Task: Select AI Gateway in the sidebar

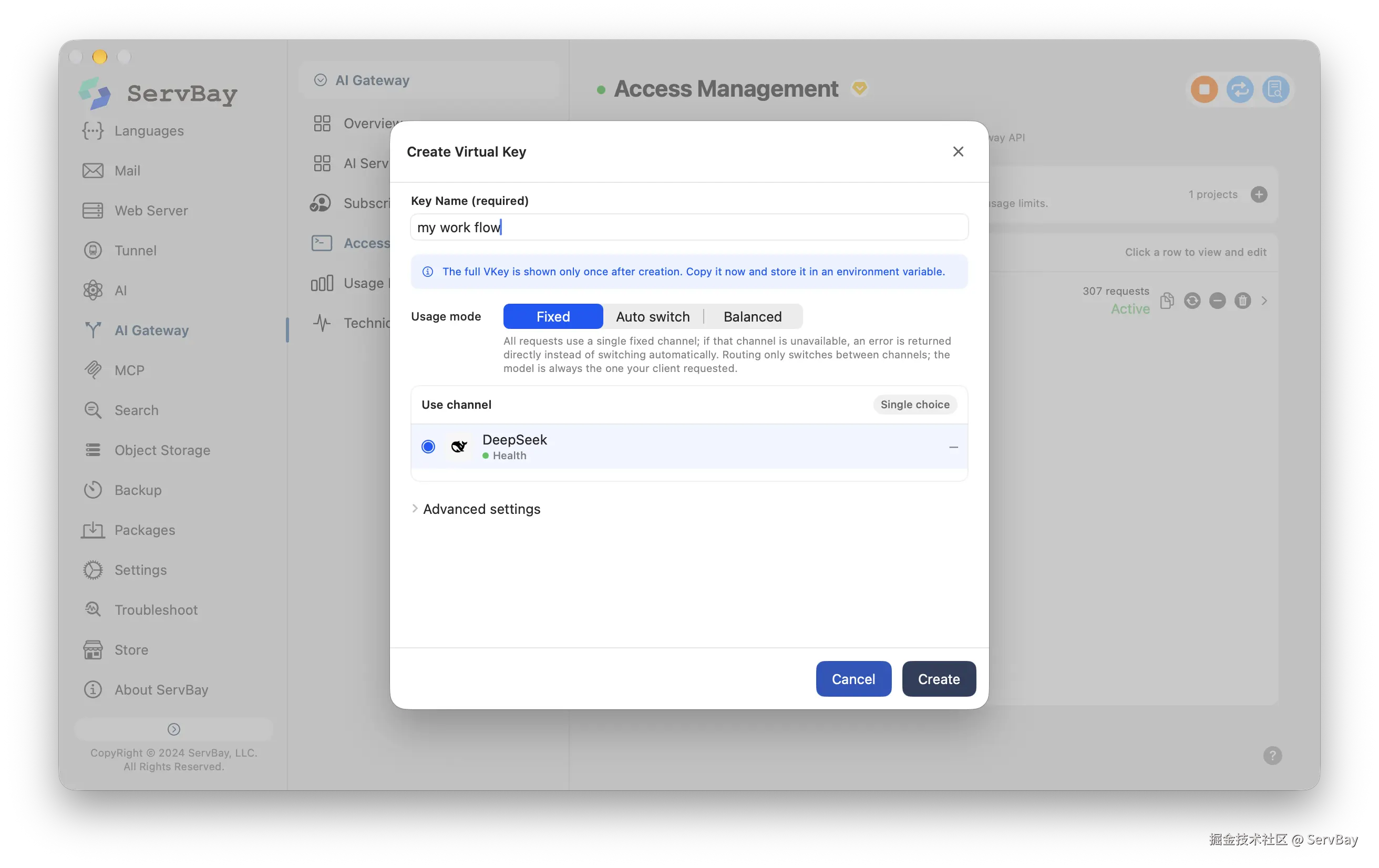Action: click(x=136, y=330)
